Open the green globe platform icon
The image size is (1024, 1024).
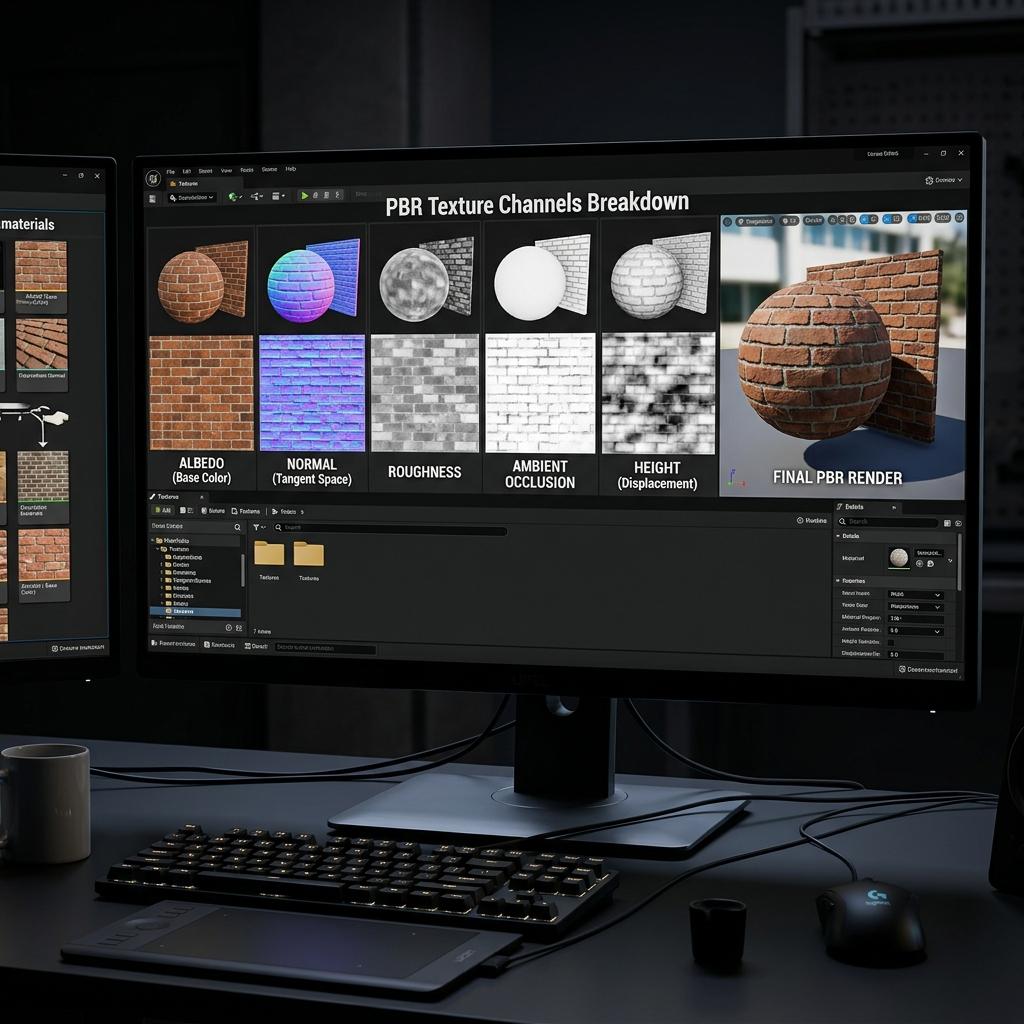point(233,197)
